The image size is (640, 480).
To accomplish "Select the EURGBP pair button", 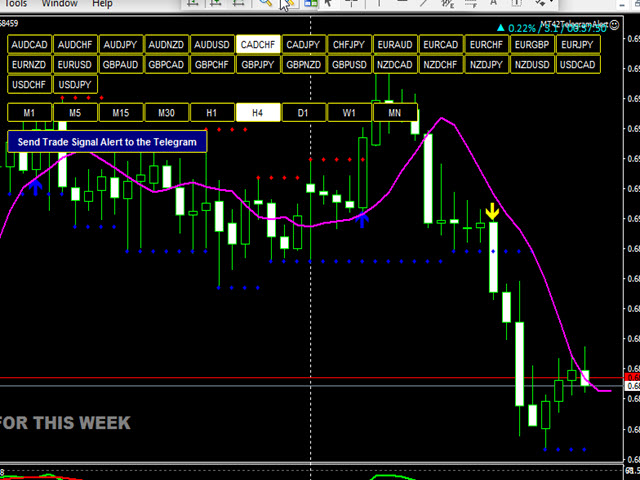I will tap(532, 44).
